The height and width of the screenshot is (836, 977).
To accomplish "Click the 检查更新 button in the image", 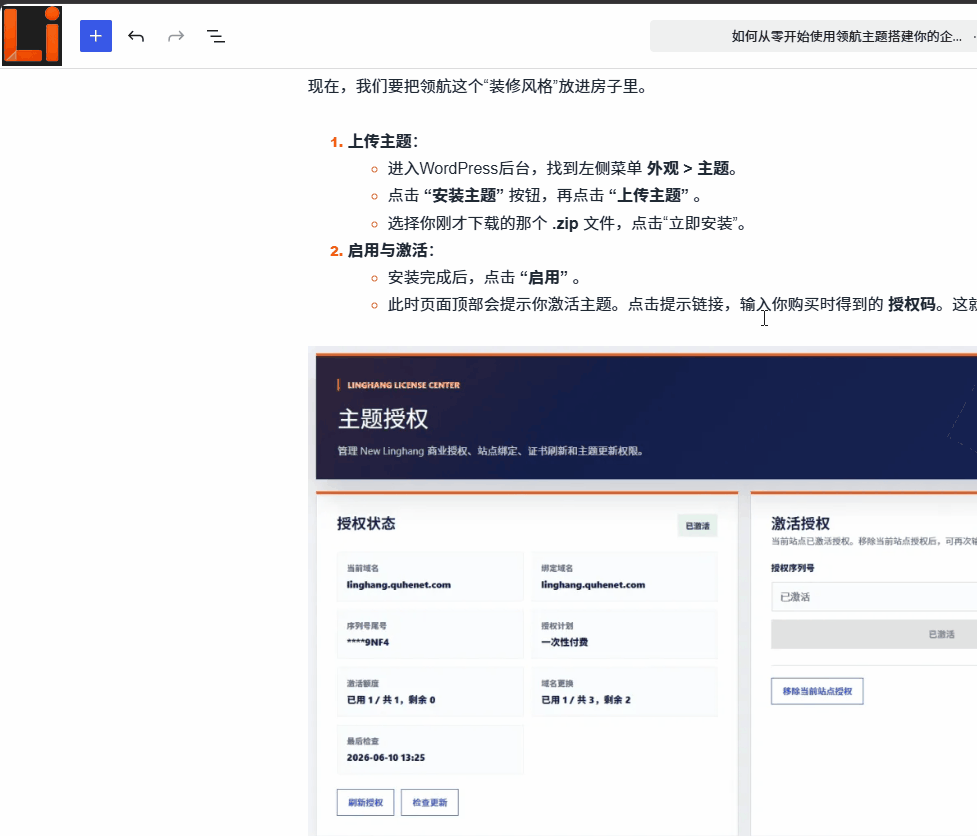I will [x=430, y=802].
